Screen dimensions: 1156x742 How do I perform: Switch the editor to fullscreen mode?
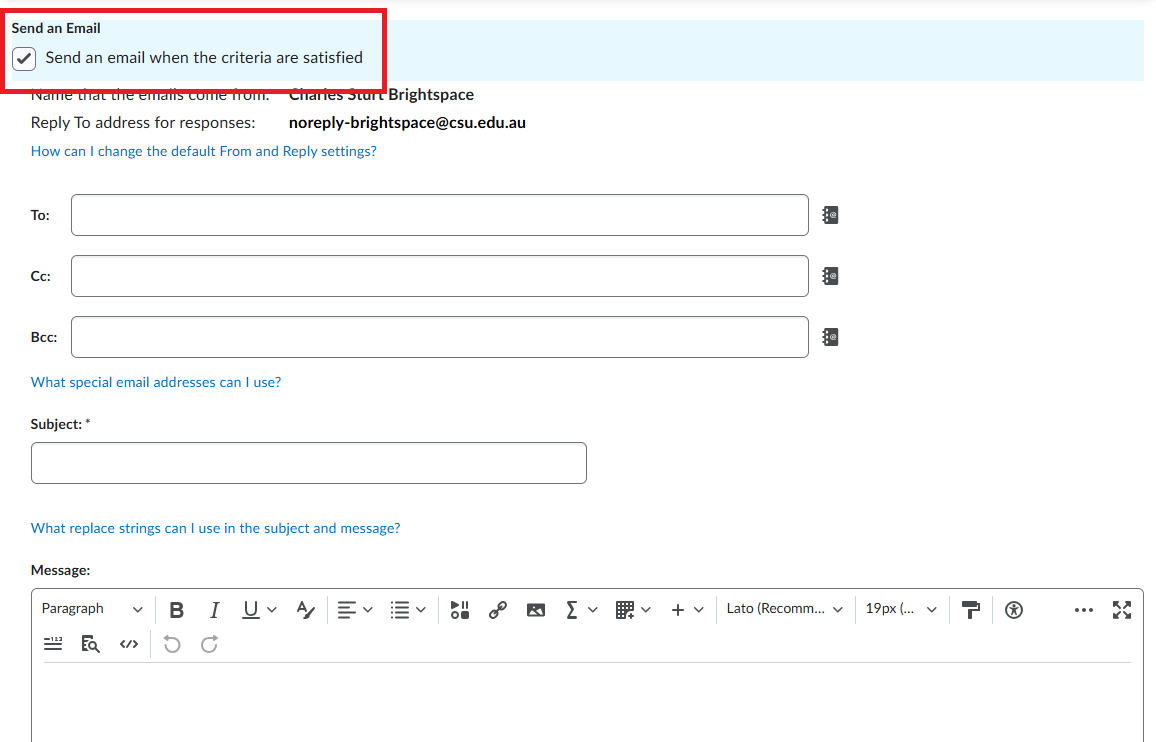(1122, 610)
